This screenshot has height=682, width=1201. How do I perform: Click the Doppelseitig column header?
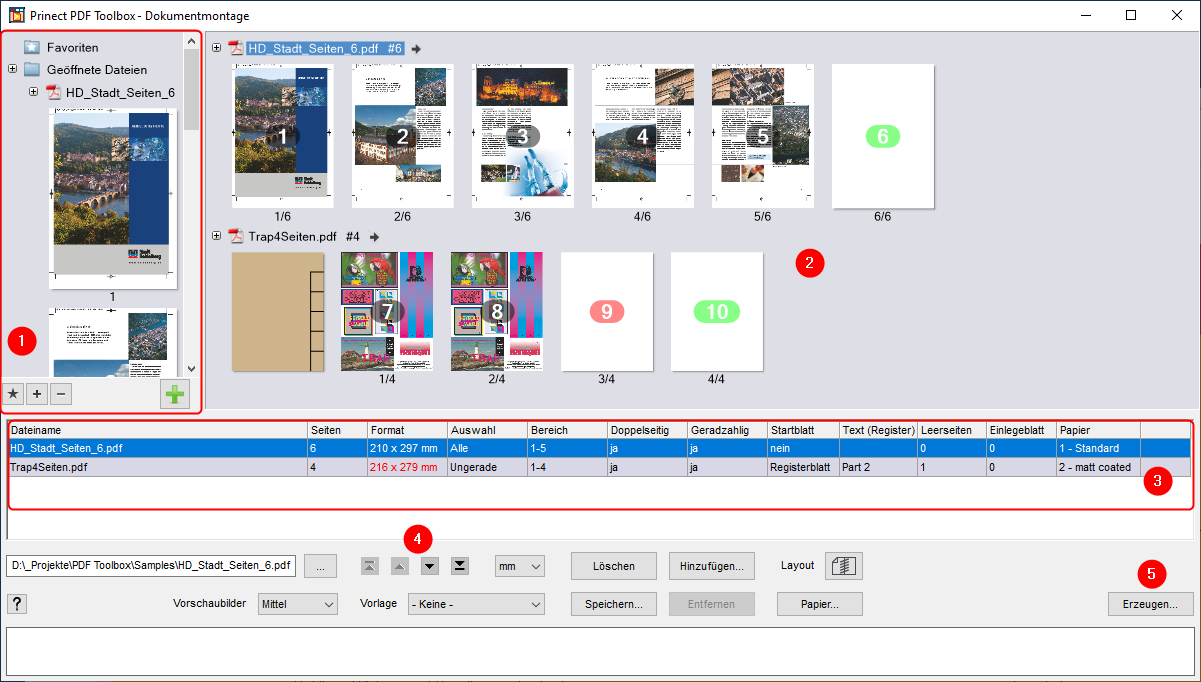click(x=648, y=430)
